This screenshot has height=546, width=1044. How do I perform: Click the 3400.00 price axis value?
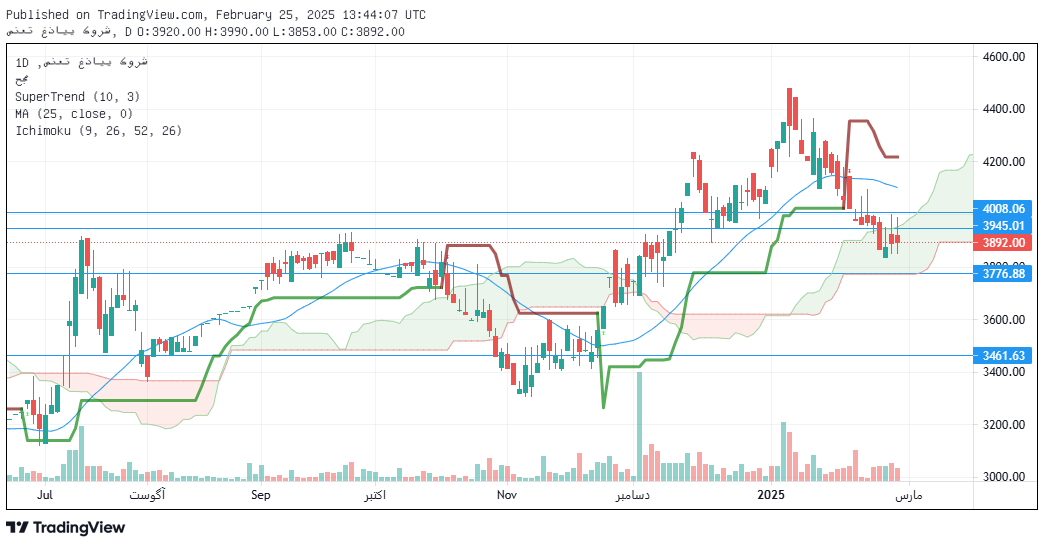pos(1003,372)
